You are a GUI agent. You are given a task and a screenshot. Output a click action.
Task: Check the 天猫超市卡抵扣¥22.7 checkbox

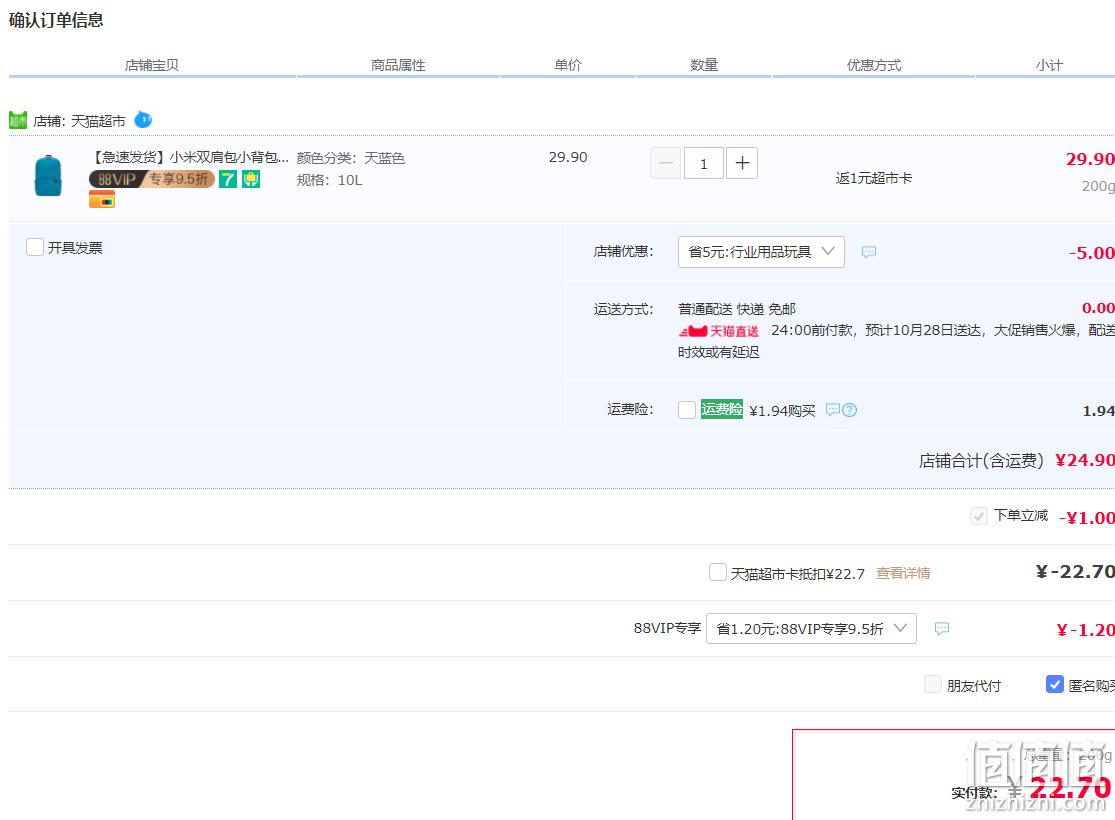coord(717,572)
